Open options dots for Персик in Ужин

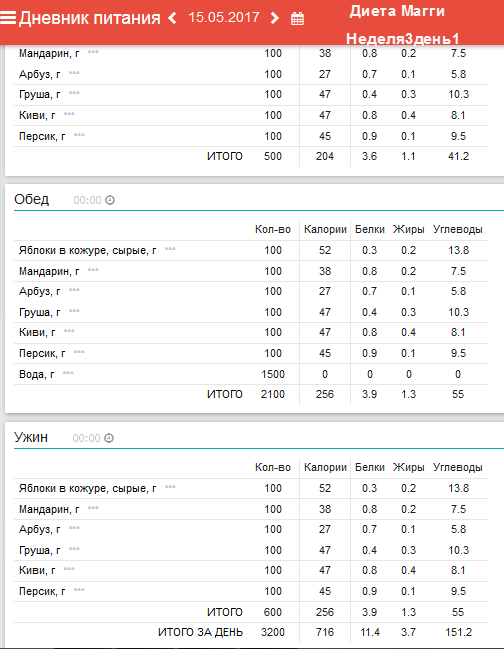[79, 590]
